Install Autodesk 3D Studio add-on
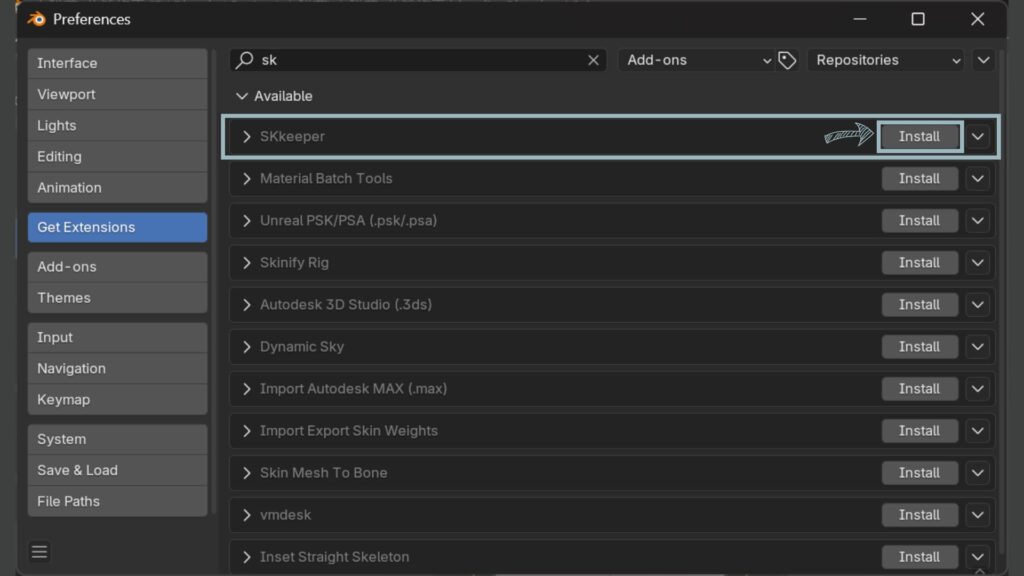1024x576 pixels. [x=920, y=304]
